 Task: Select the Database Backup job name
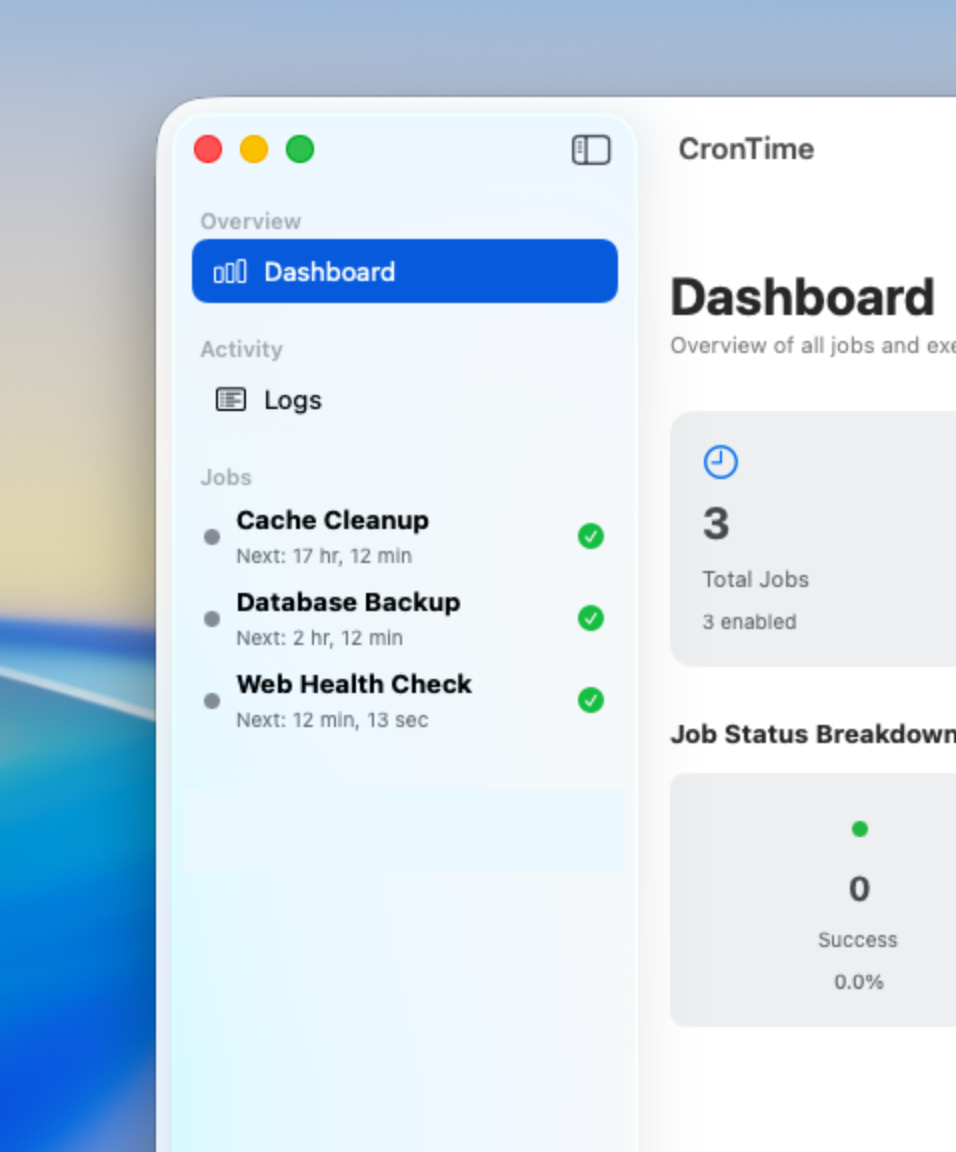point(348,603)
